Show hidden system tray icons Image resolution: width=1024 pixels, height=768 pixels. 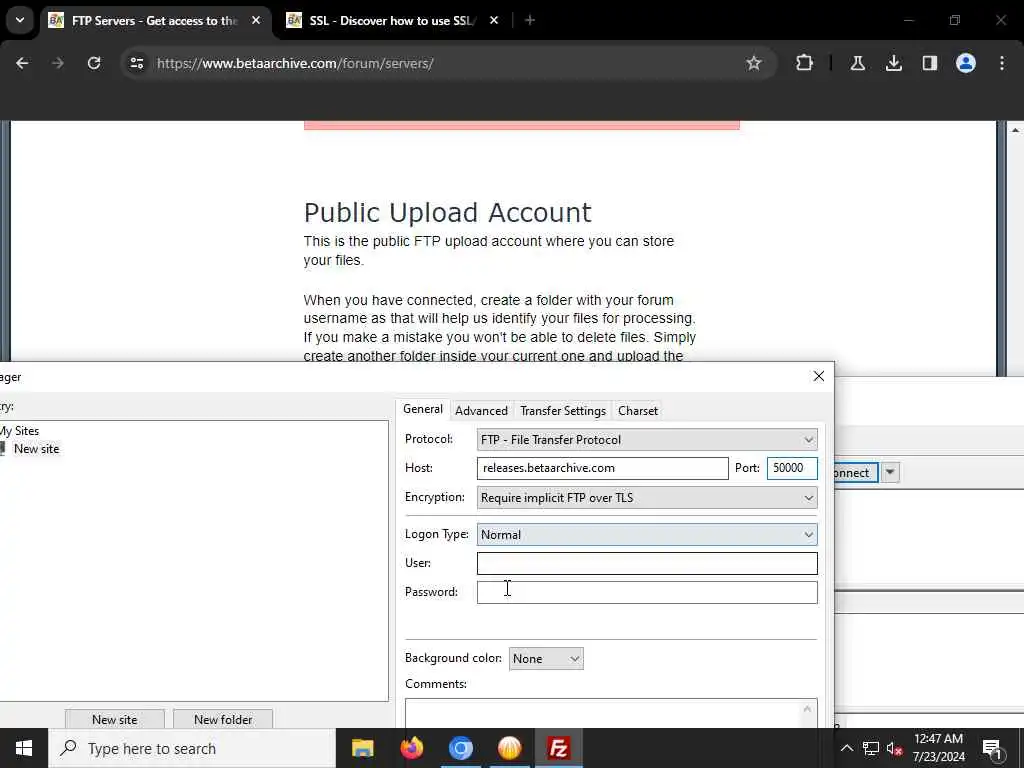pyautogui.click(x=846, y=748)
